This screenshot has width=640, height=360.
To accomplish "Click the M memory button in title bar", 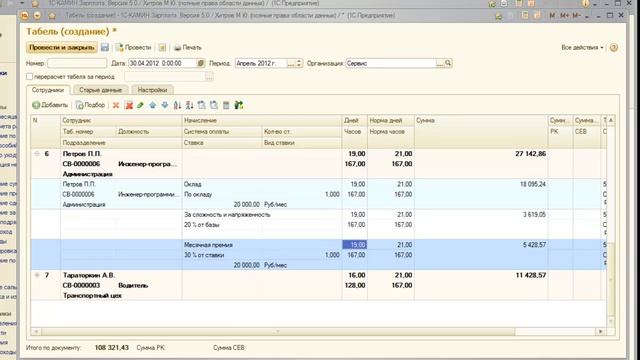I will [552, 16].
